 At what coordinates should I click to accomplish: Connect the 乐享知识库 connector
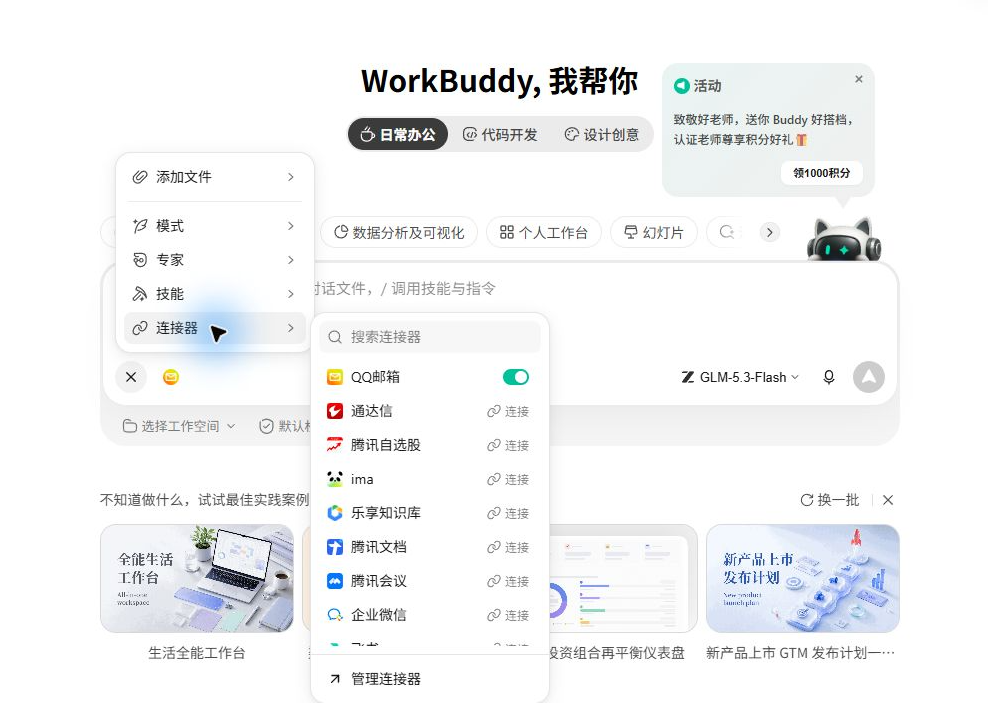click(508, 513)
